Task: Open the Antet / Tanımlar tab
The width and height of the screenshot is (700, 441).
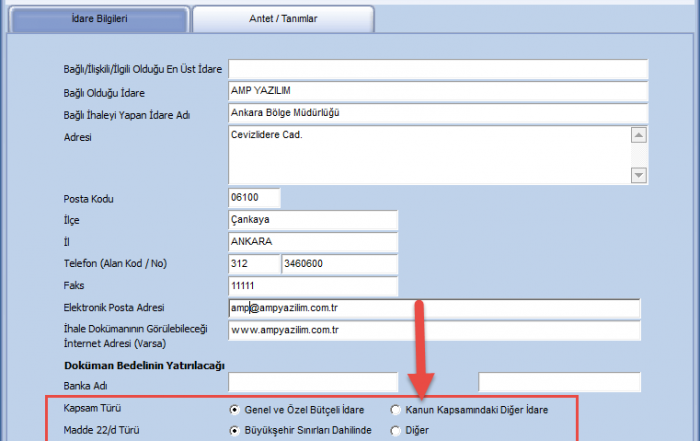Action: [x=283, y=19]
